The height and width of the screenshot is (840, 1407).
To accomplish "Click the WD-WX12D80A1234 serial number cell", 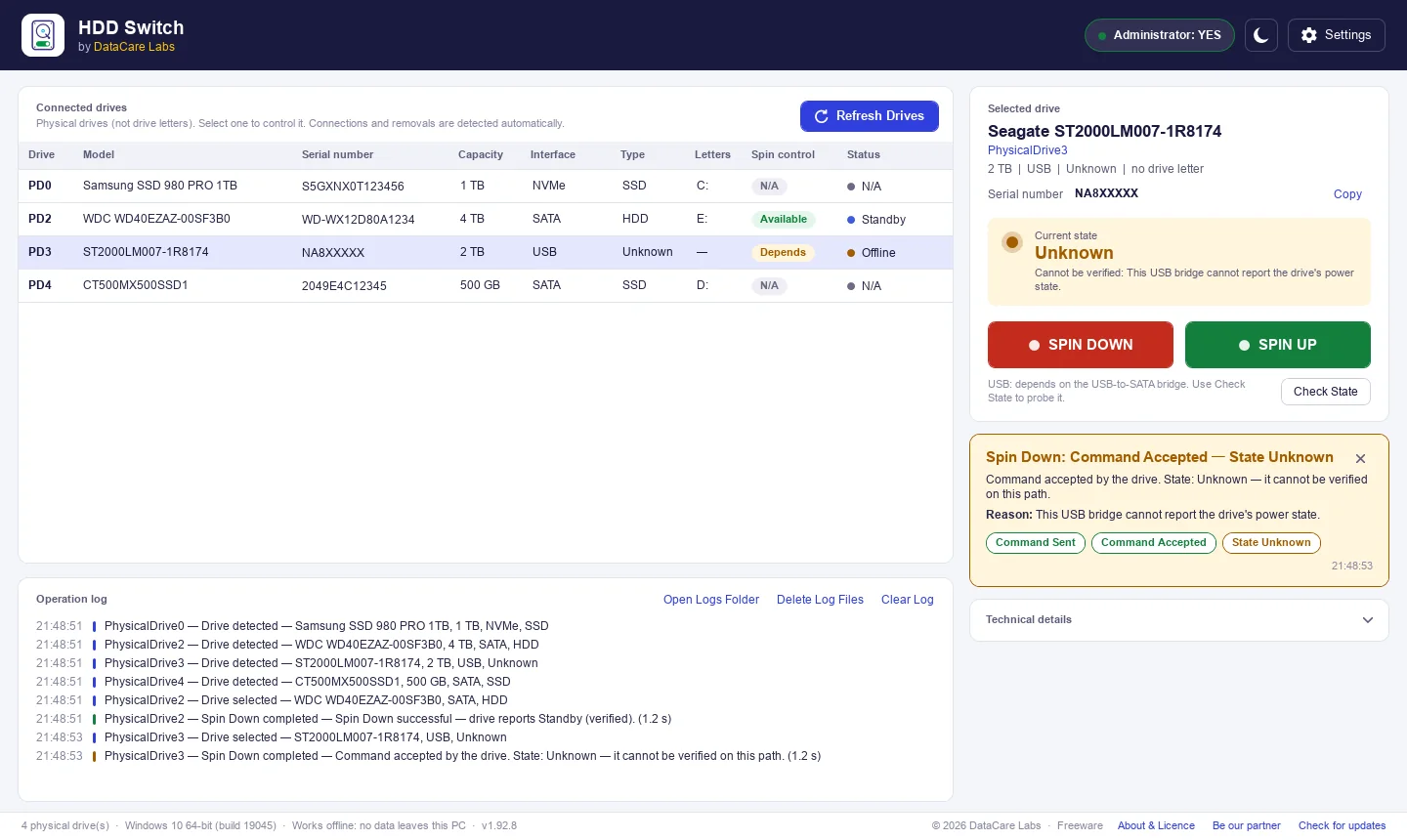I will (x=359, y=220).
